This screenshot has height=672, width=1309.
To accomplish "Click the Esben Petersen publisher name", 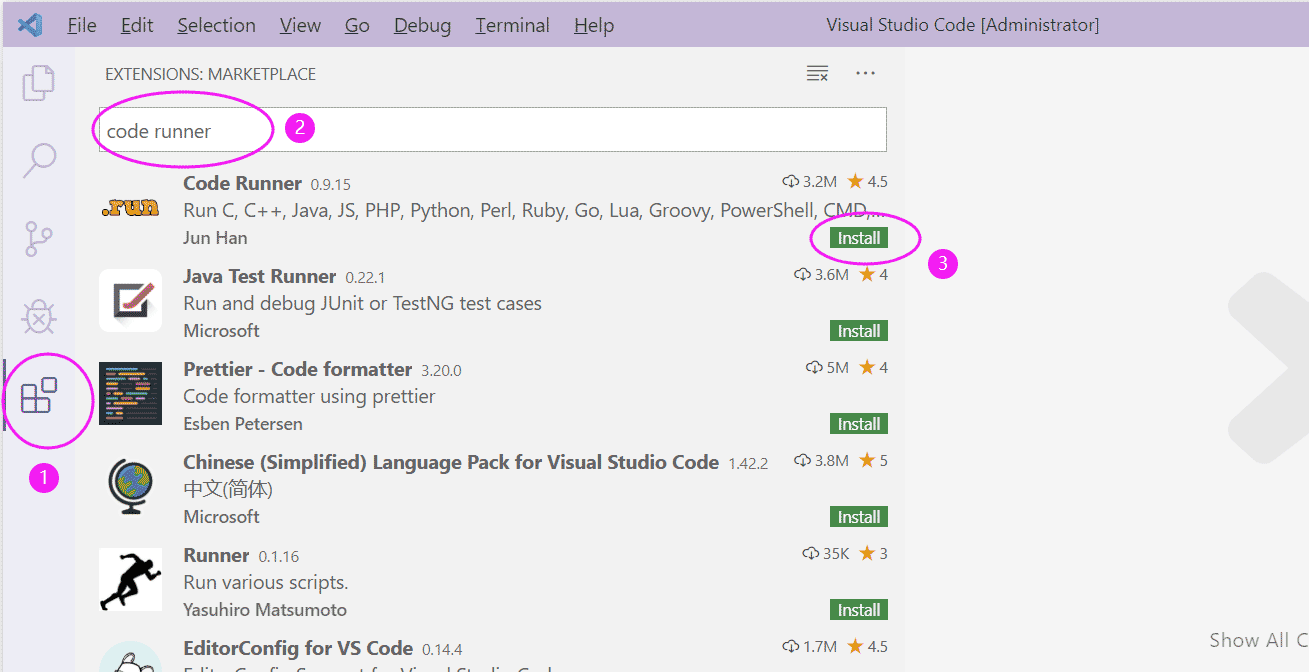I will [x=243, y=424].
